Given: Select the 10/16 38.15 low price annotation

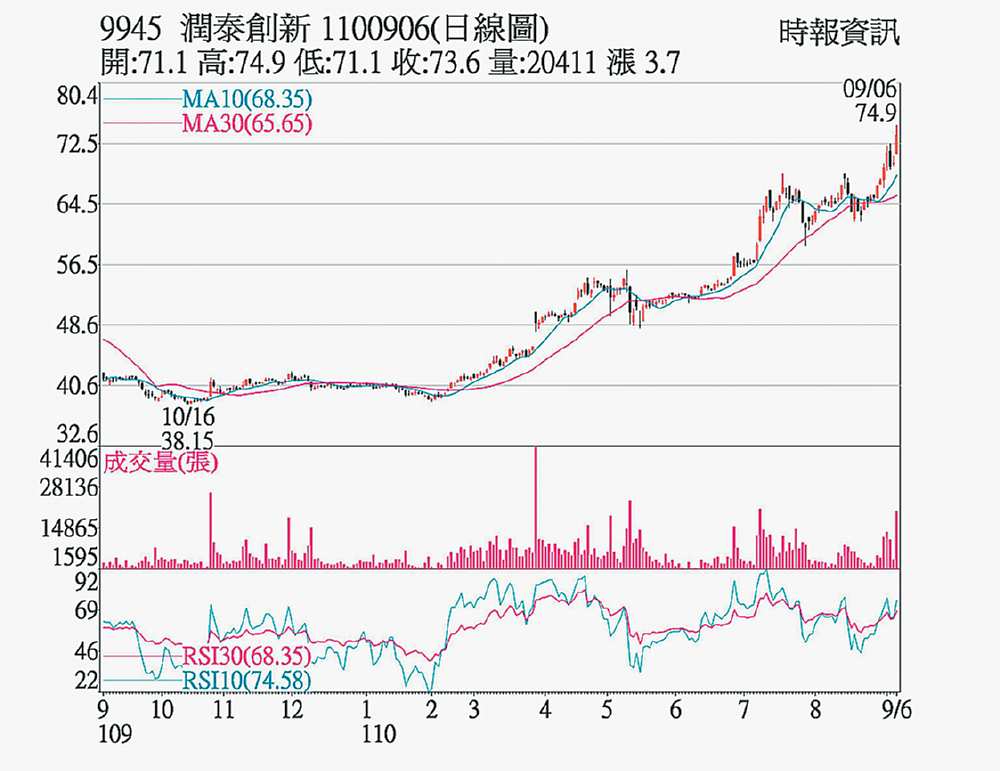Looking at the screenshot, I should (188, 424).
